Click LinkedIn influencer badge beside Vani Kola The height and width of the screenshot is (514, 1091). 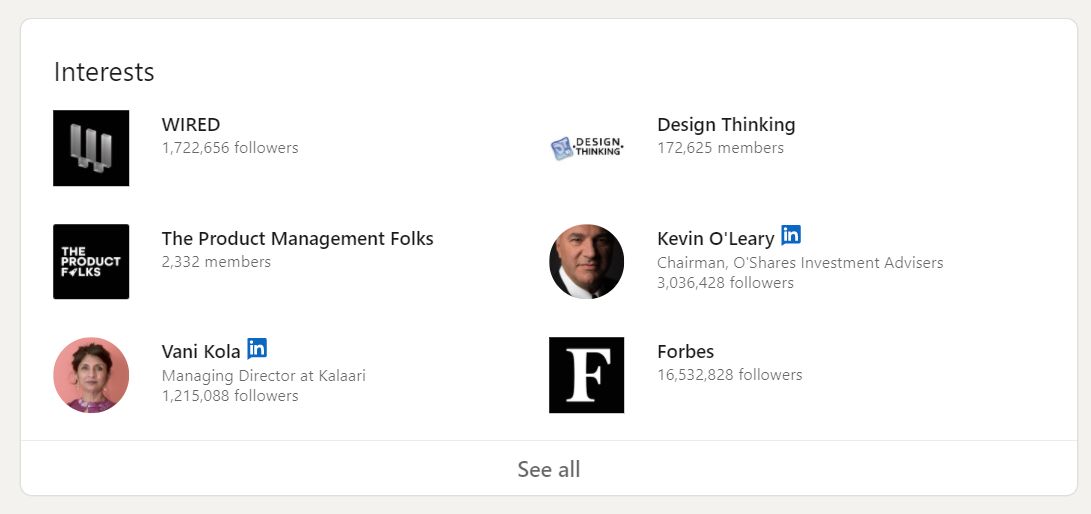click(257, 348)
